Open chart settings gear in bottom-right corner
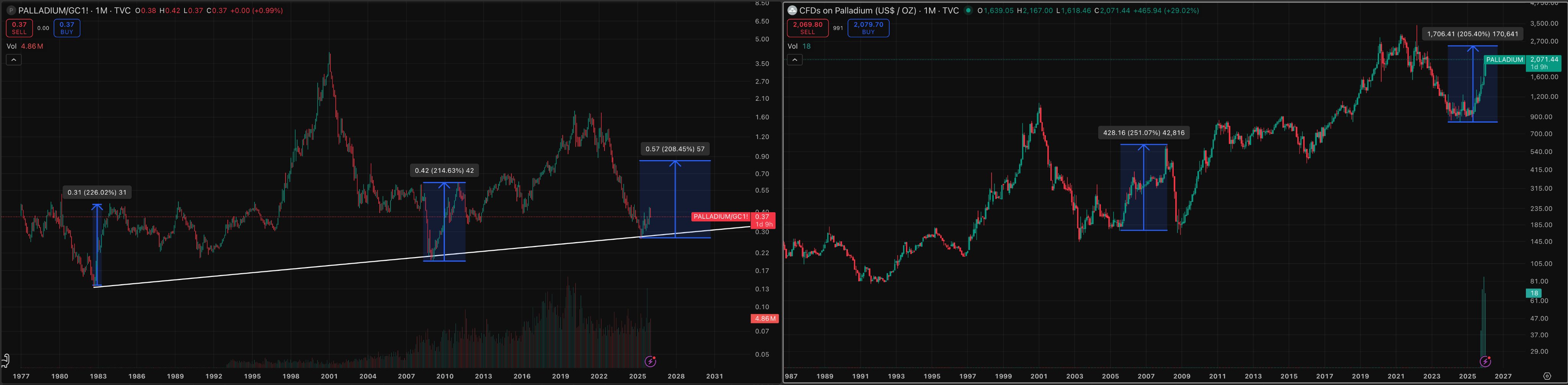Image resolution: width=1568 pixels, height=385 pixels. (1547, 376)
